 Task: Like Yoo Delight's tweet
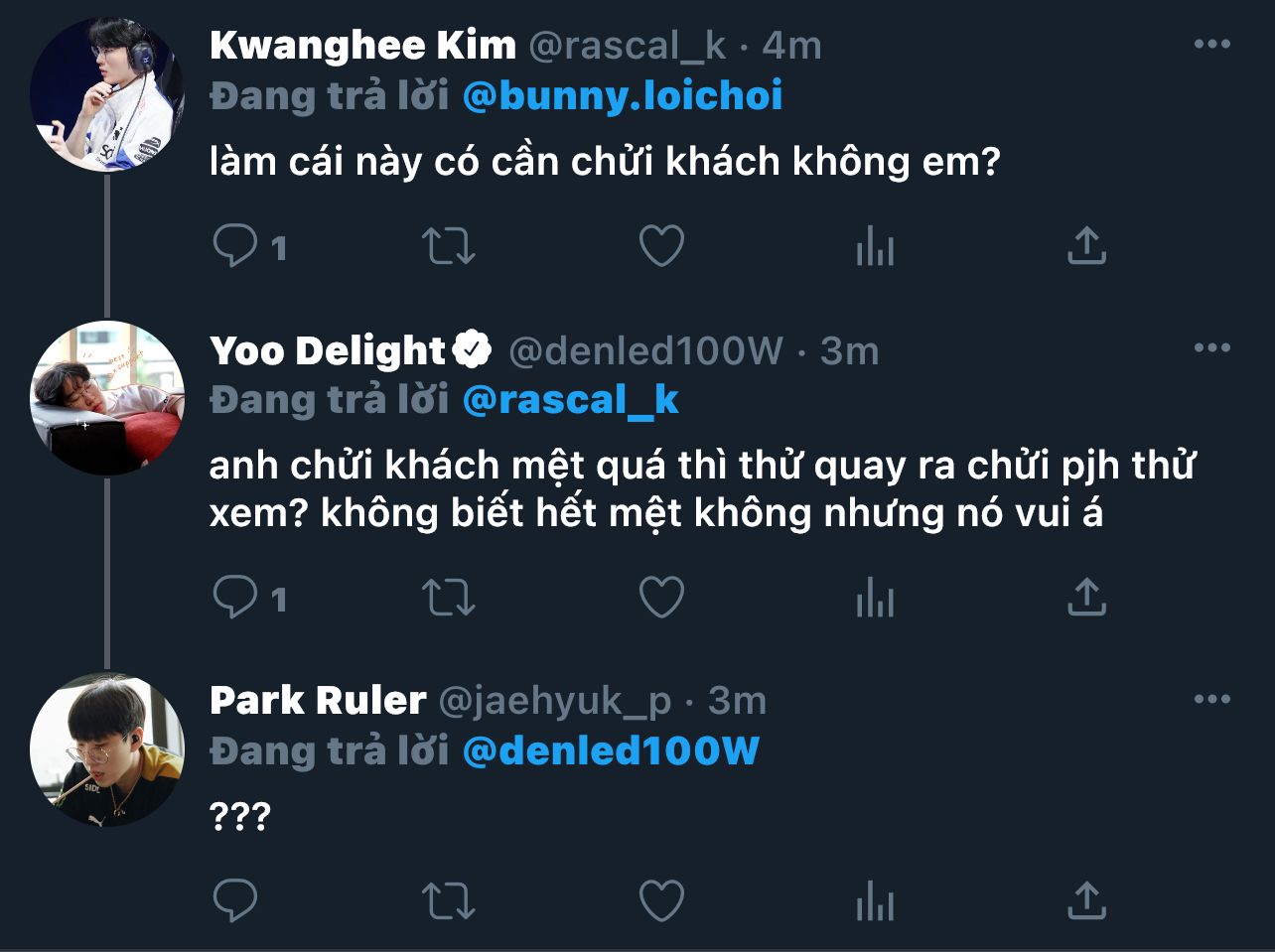[661, 598]
